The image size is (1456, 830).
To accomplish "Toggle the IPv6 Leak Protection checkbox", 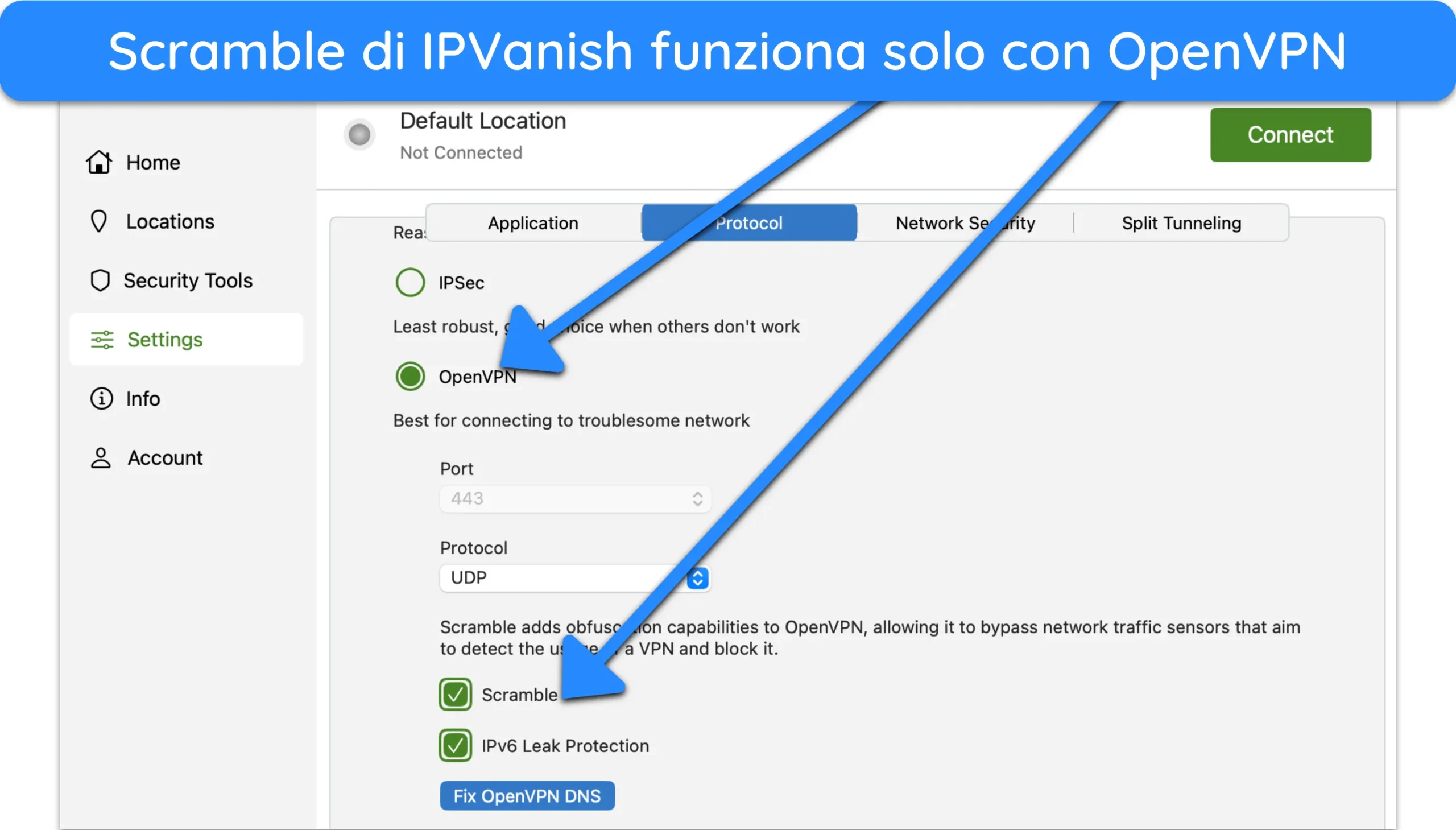I will 456,746.
